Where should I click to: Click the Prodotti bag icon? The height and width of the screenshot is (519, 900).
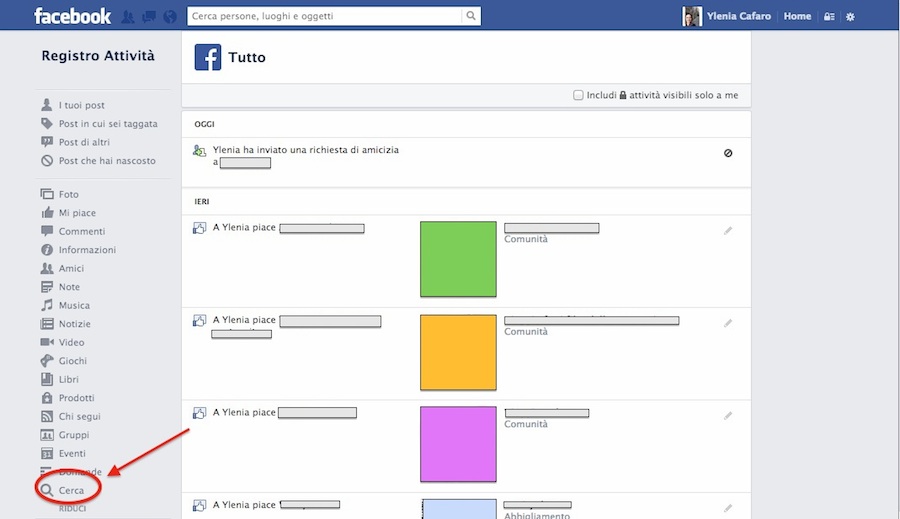pyautogui.click(x=47, y=397)
